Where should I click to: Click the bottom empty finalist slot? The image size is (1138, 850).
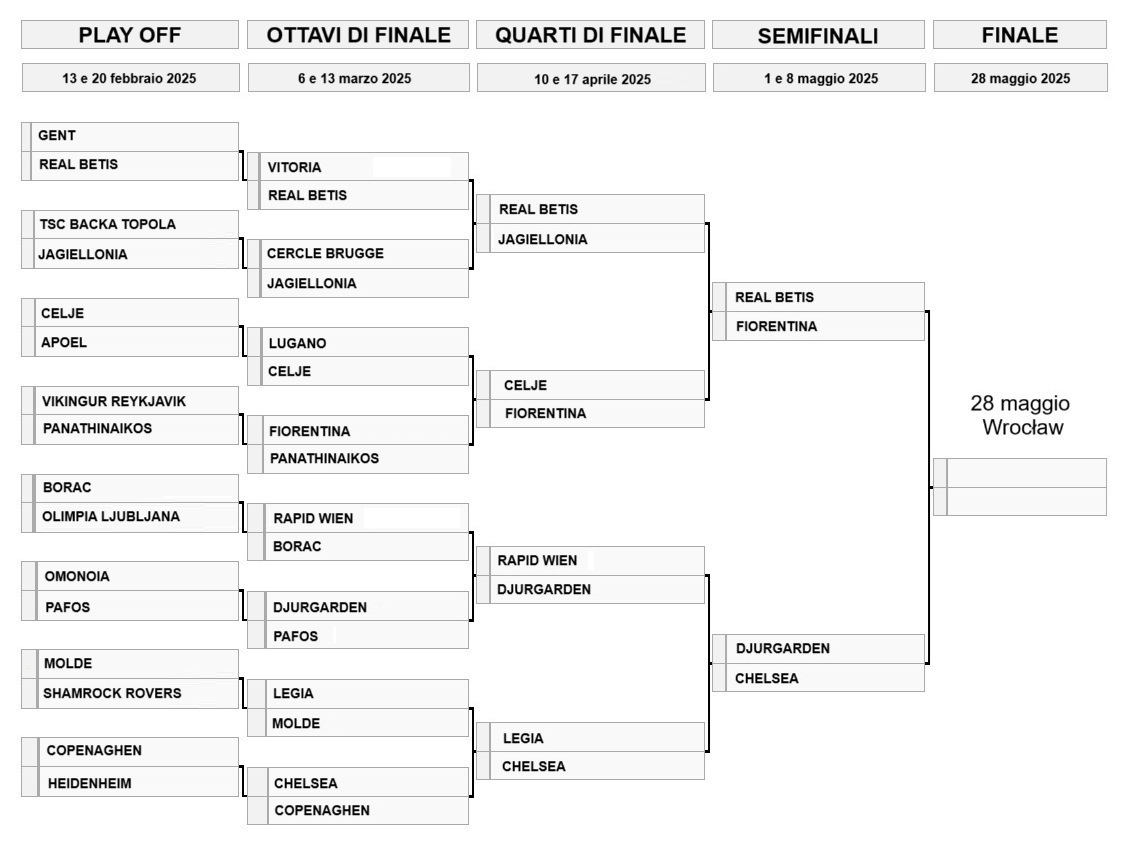(x=1025, y=501)
